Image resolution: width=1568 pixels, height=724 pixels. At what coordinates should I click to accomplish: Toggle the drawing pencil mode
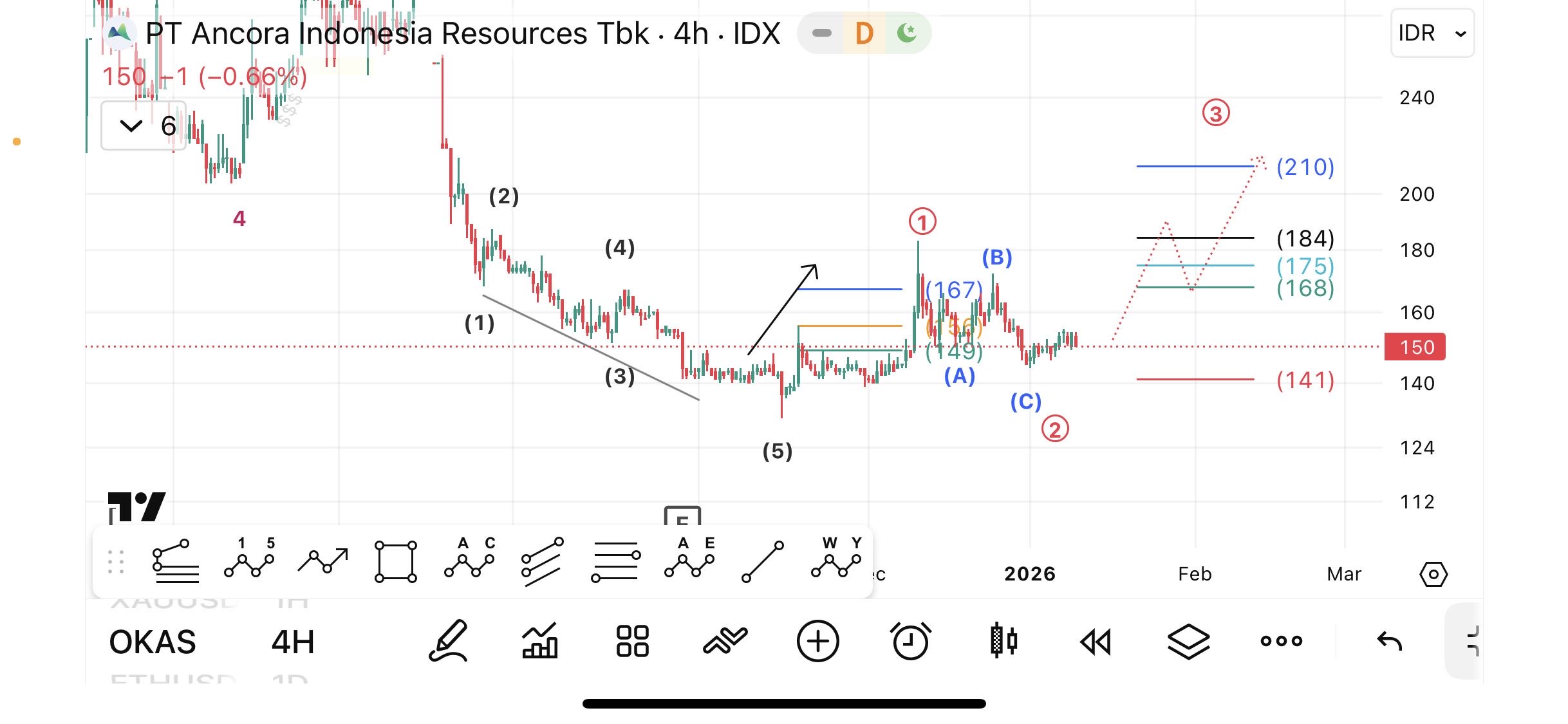[448, 641]
